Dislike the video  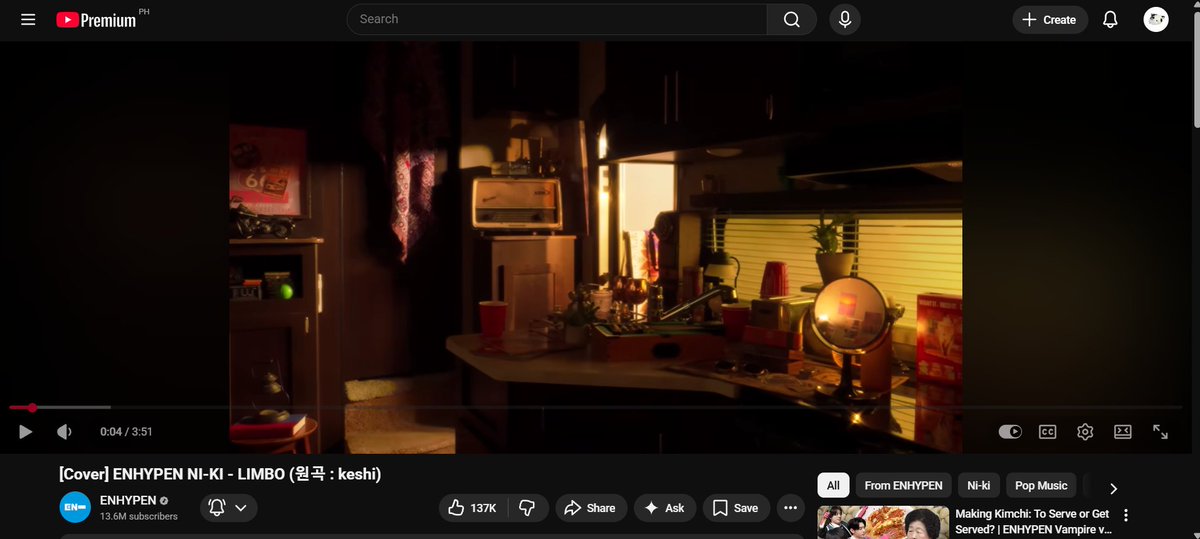pos(529,508)
